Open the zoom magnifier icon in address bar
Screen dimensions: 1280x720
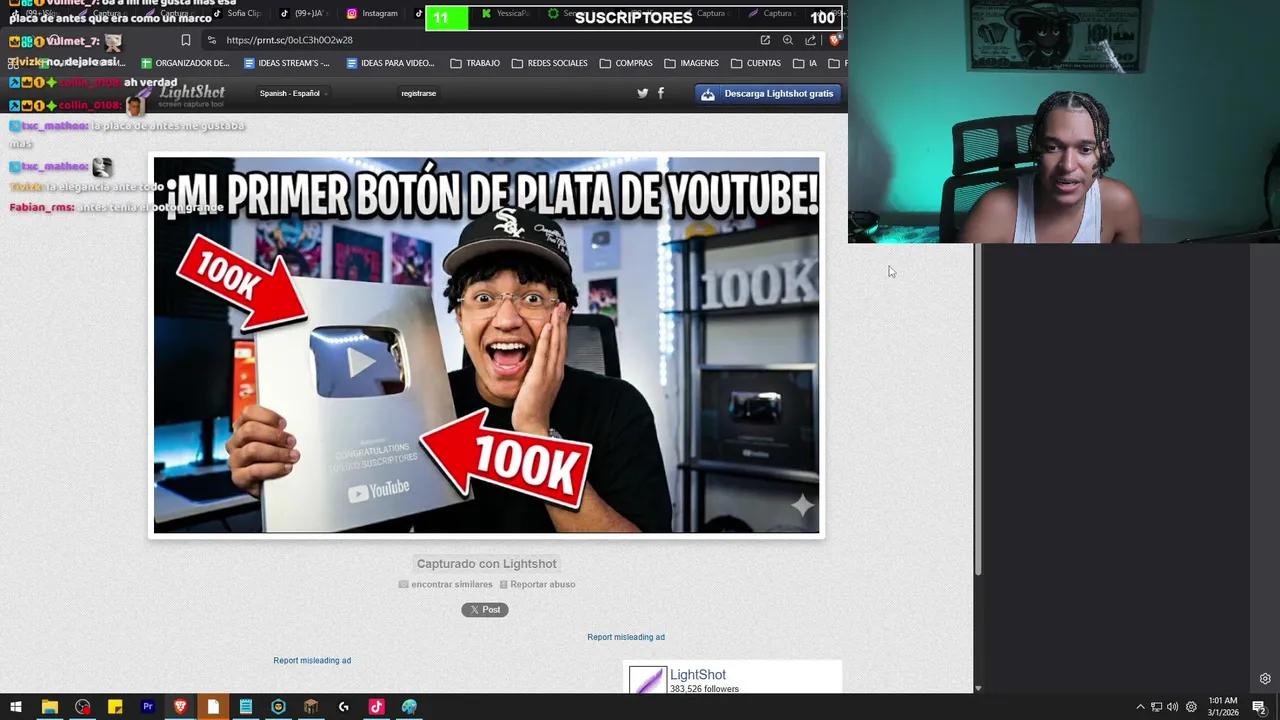(x=788, y=40)
